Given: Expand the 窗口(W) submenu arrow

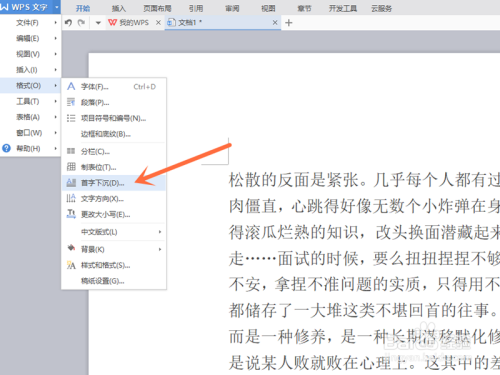Looking at the screenshot, I should click(56, 133).
